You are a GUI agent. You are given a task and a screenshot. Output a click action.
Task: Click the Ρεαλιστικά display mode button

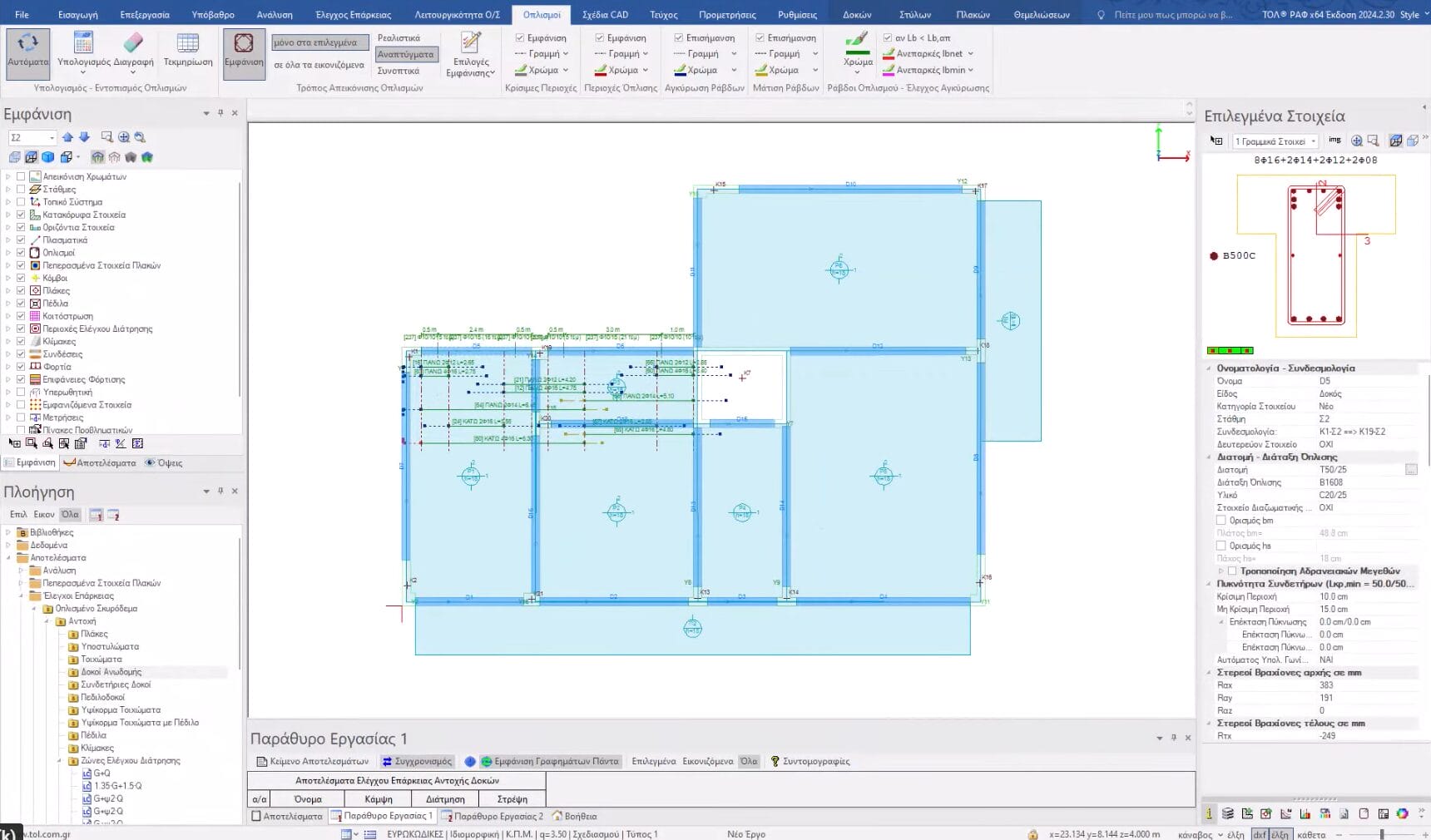(399, 38)
